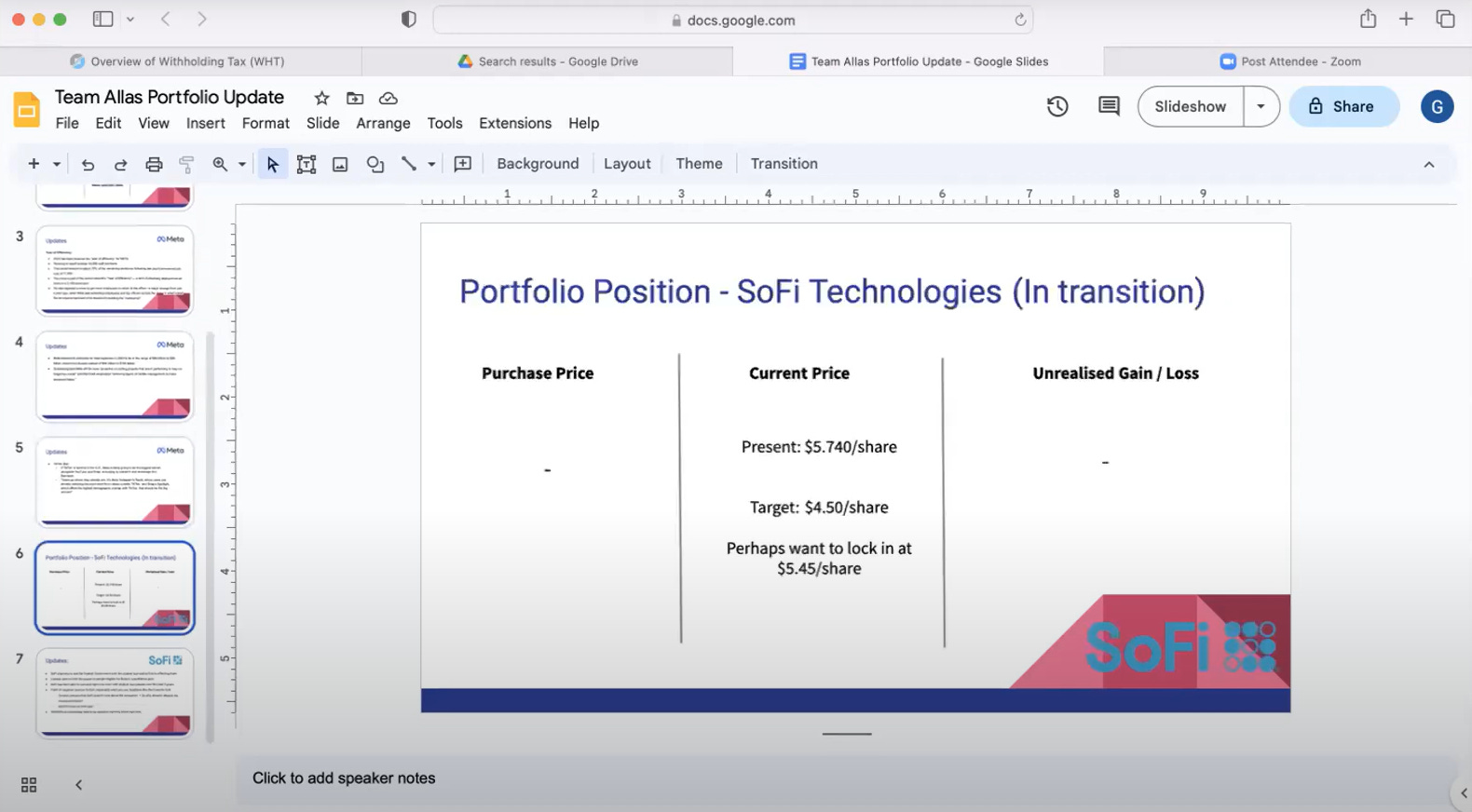Open the Arrange menu
Screen dimensions: 1472x812
point(383,123)
